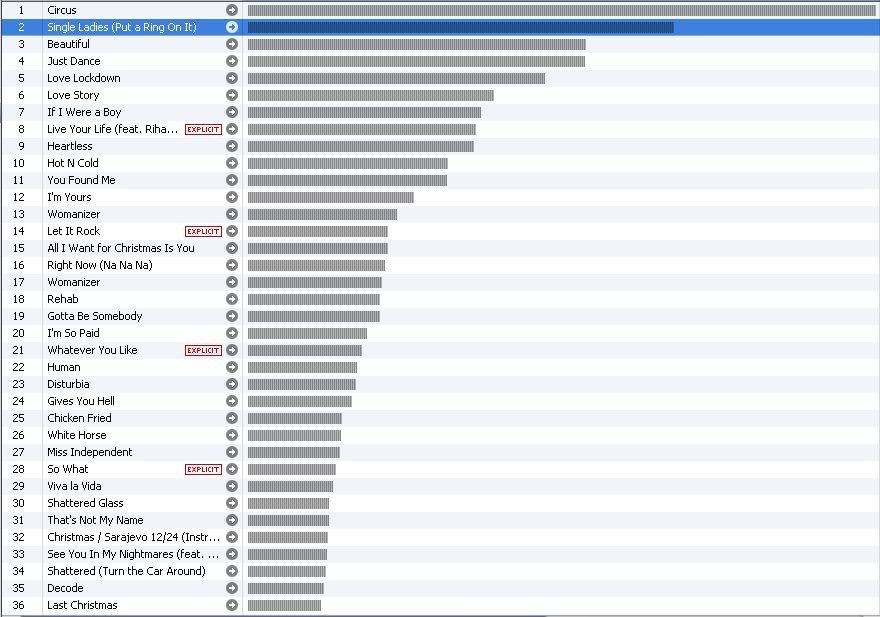Image resolution: width=880 pixels, height=617 pixels.
Task: Click the popularity bar for Single Ladies
Action: [x=460, y=27]
